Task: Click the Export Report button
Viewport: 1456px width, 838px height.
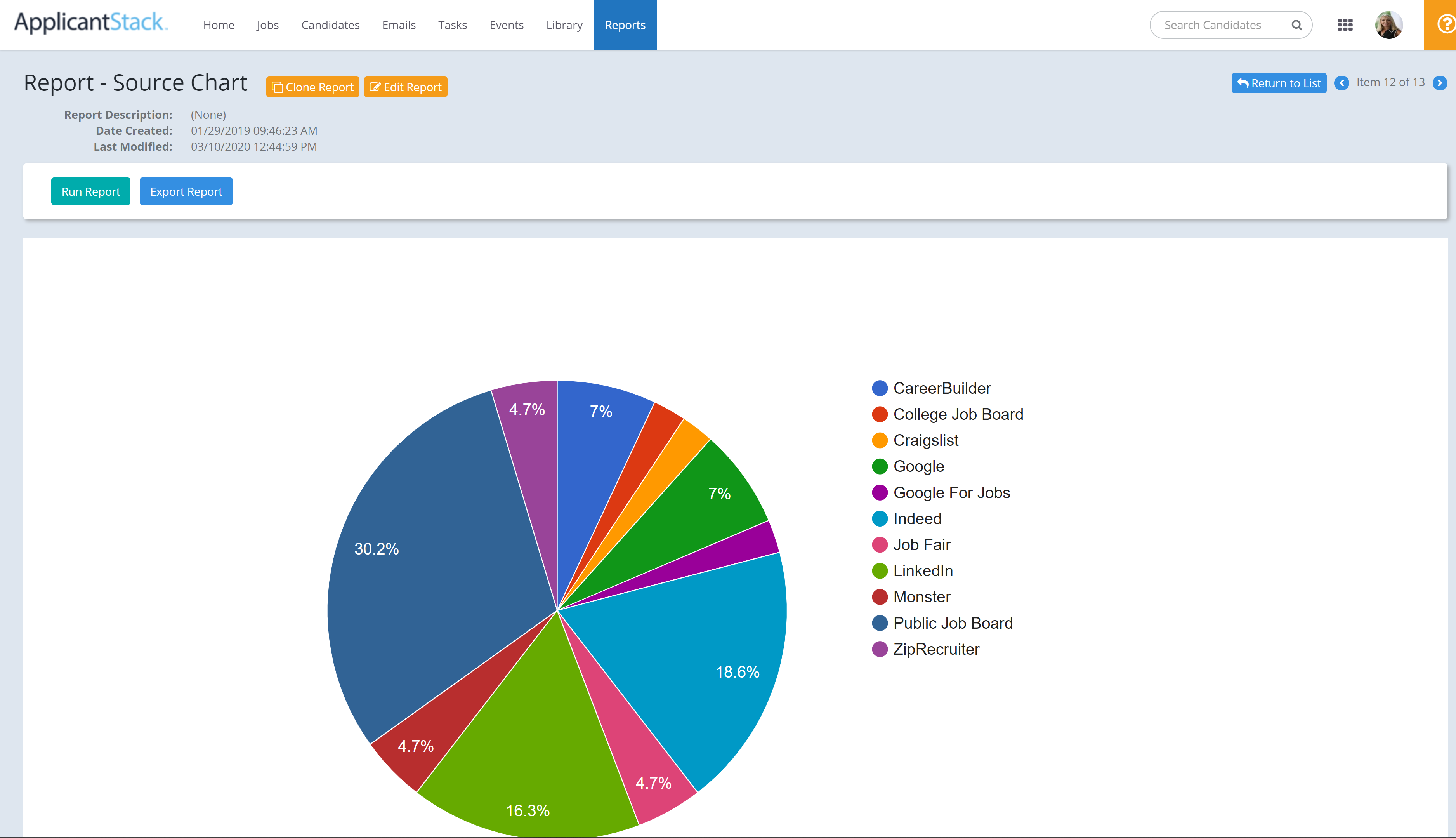Action: pyautogui.click(x=186, y=191)
